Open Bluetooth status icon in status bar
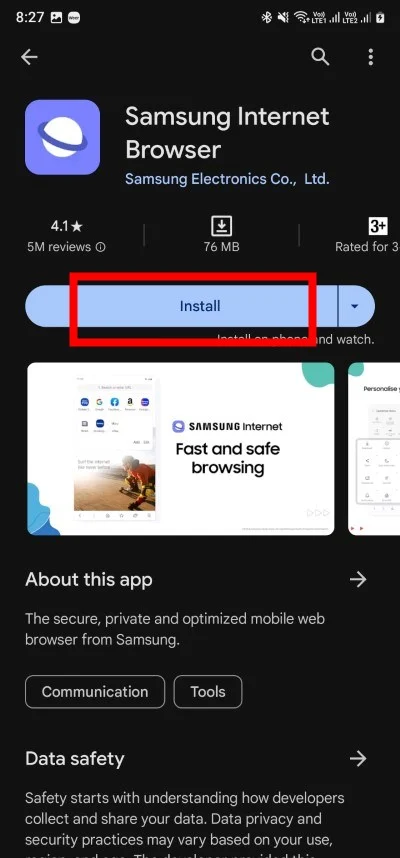Screen dimensions: 400x858 pyautogui.click(x=266, y=18)
